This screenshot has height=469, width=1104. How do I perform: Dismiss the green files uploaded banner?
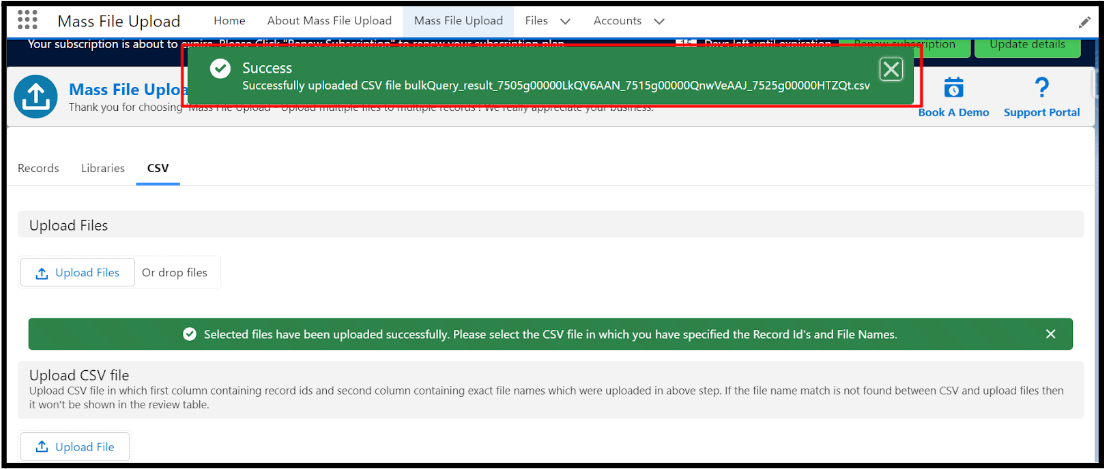click(1050, 334)
